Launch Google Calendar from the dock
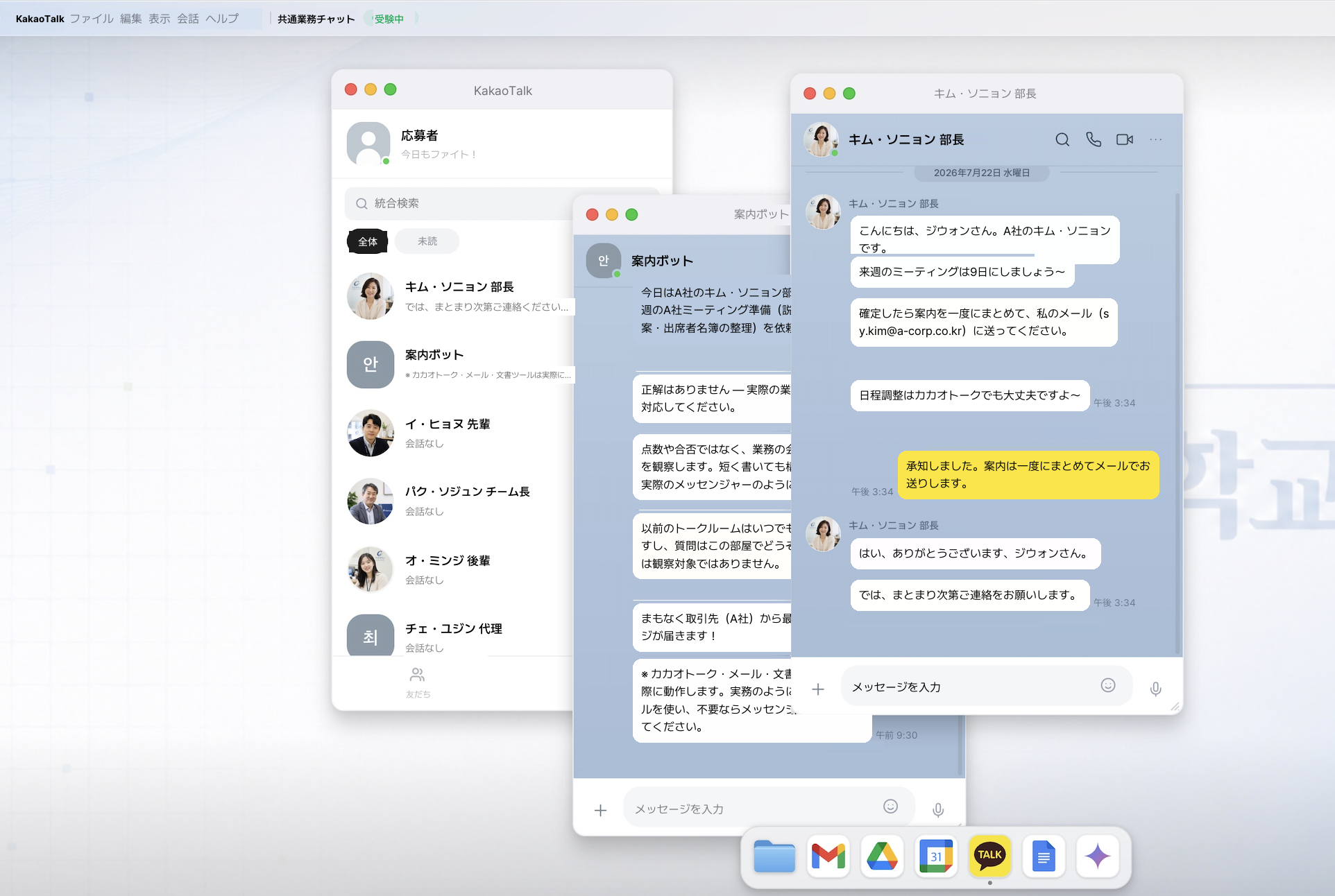This screenshot has height=896, width=1335. click(936, 856)
